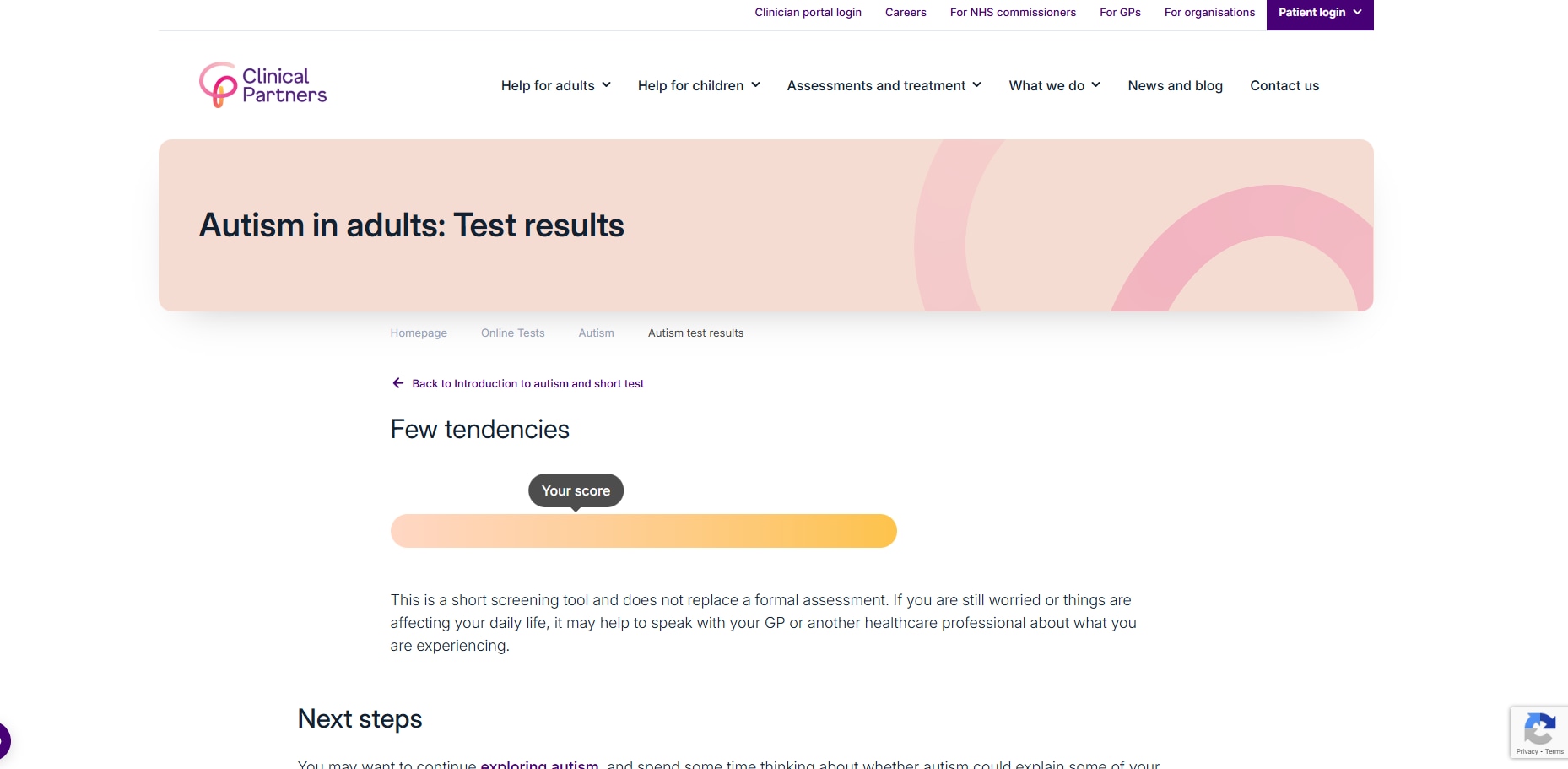Click the Your score marker on bar
The width and height of the screenshot is (1568, 769).
pos(576,491)
